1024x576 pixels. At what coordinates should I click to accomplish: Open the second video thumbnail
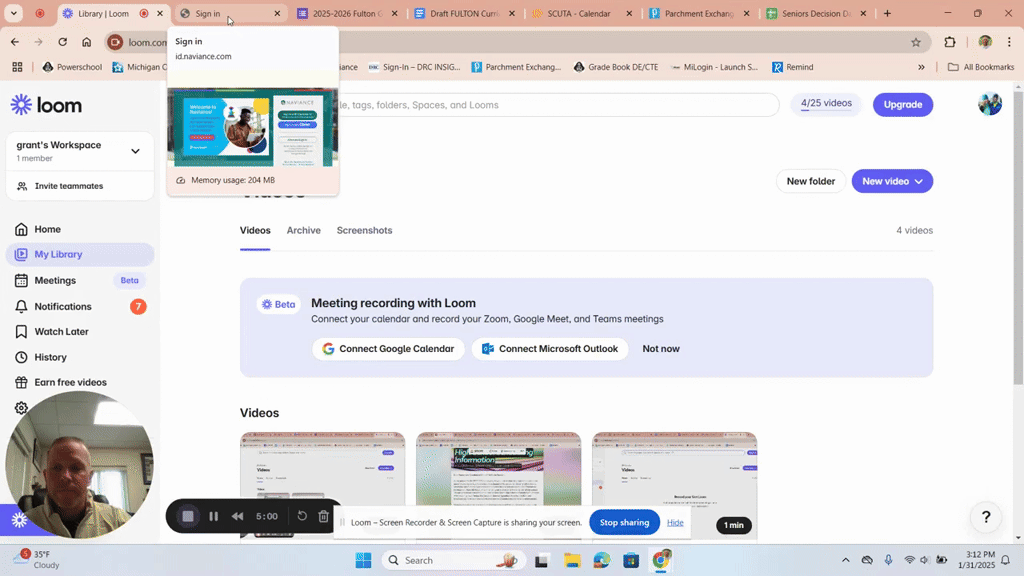[x=498, y=485]
